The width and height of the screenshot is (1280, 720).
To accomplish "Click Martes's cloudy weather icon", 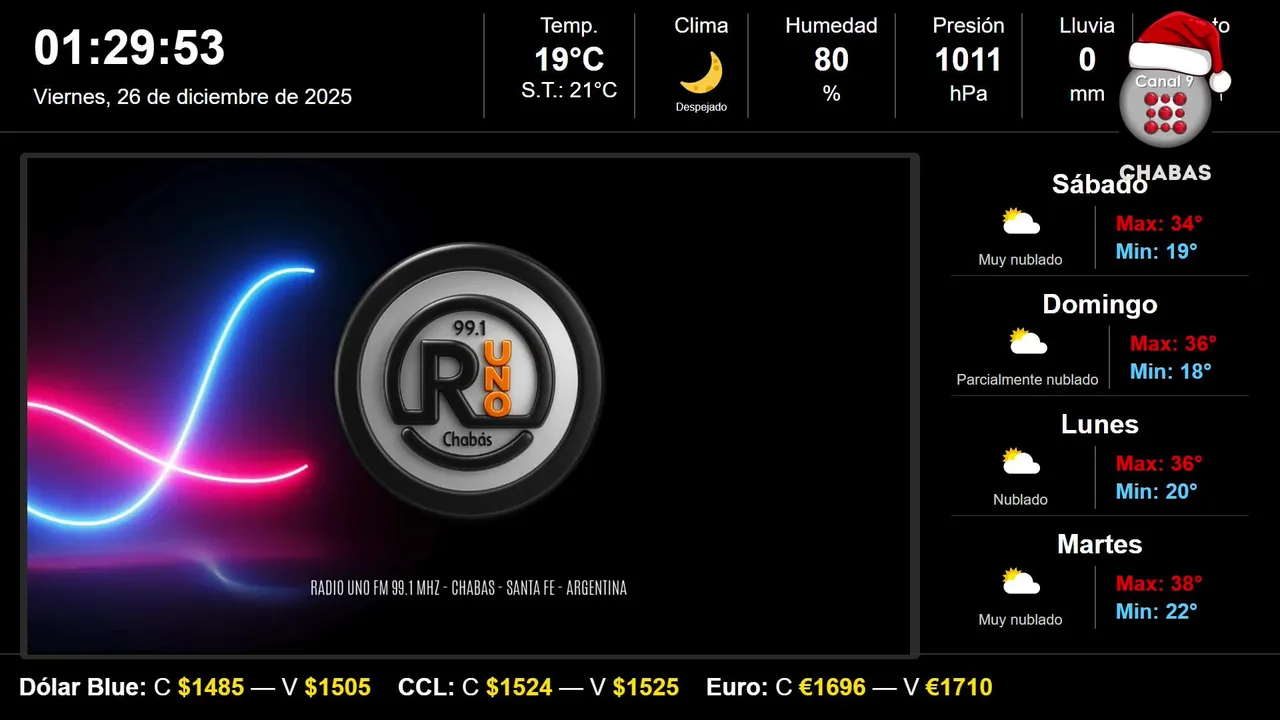I will 1021,582.
